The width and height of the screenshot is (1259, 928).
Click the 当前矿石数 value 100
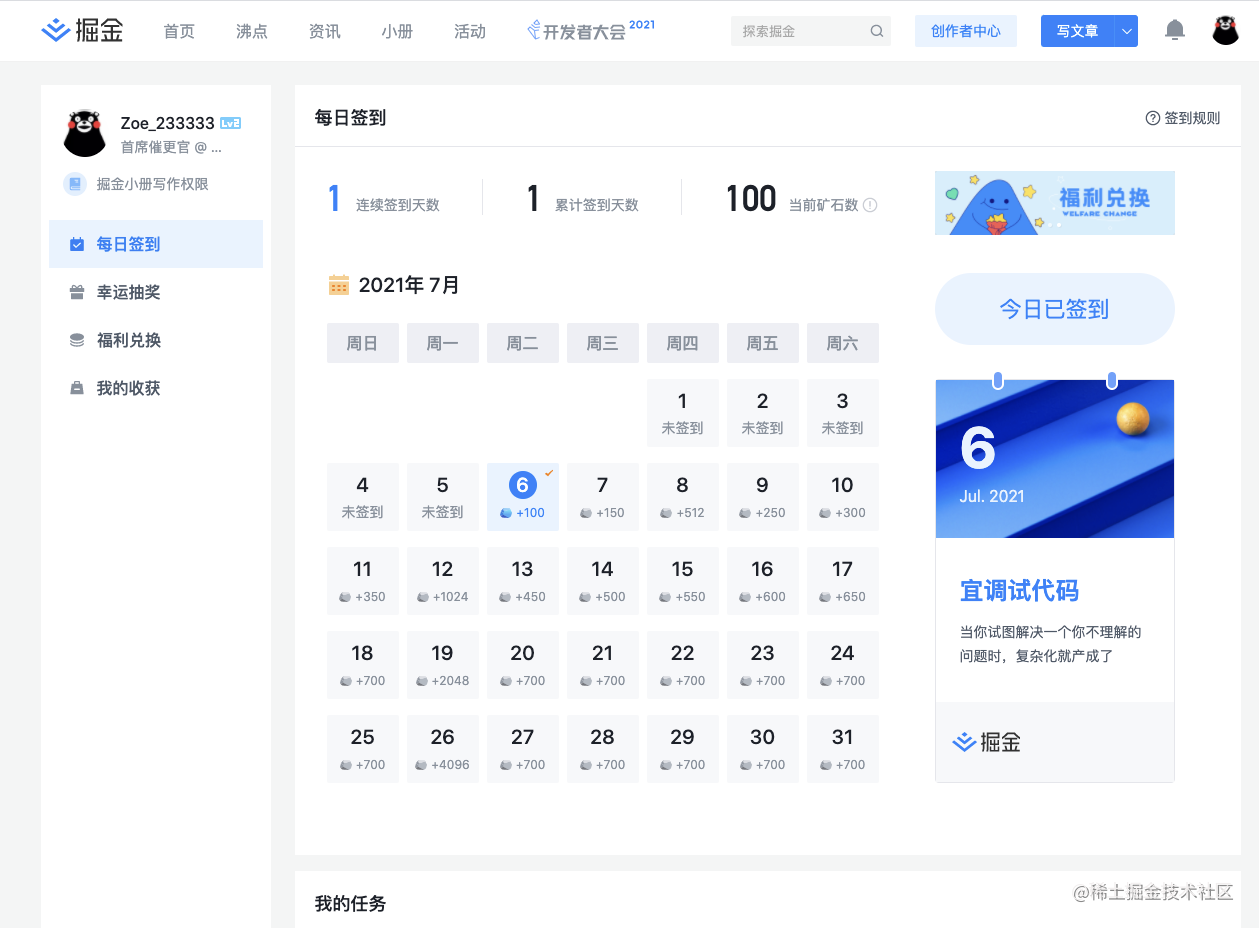click(x=751, y=199)
